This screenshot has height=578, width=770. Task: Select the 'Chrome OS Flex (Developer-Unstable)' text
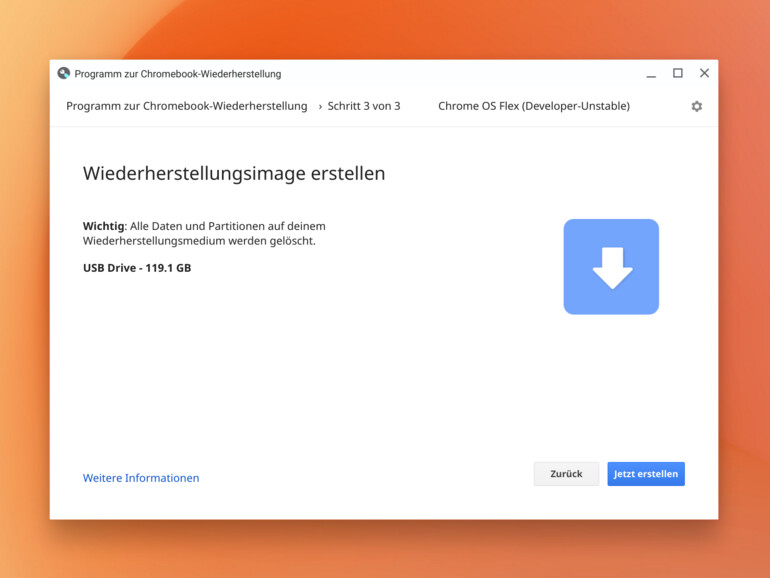pyautogui.click(x=534, y=106)
